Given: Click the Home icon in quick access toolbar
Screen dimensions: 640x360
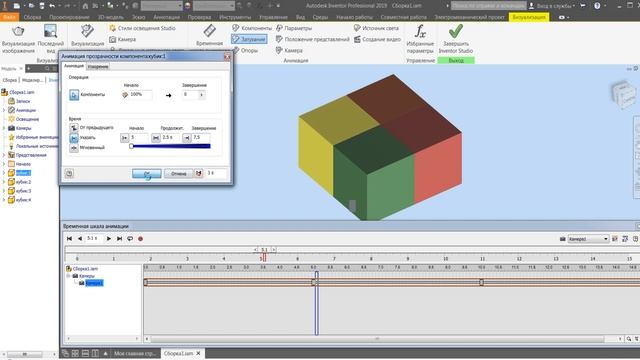Looking at the screenshot, I should (85, 6).
